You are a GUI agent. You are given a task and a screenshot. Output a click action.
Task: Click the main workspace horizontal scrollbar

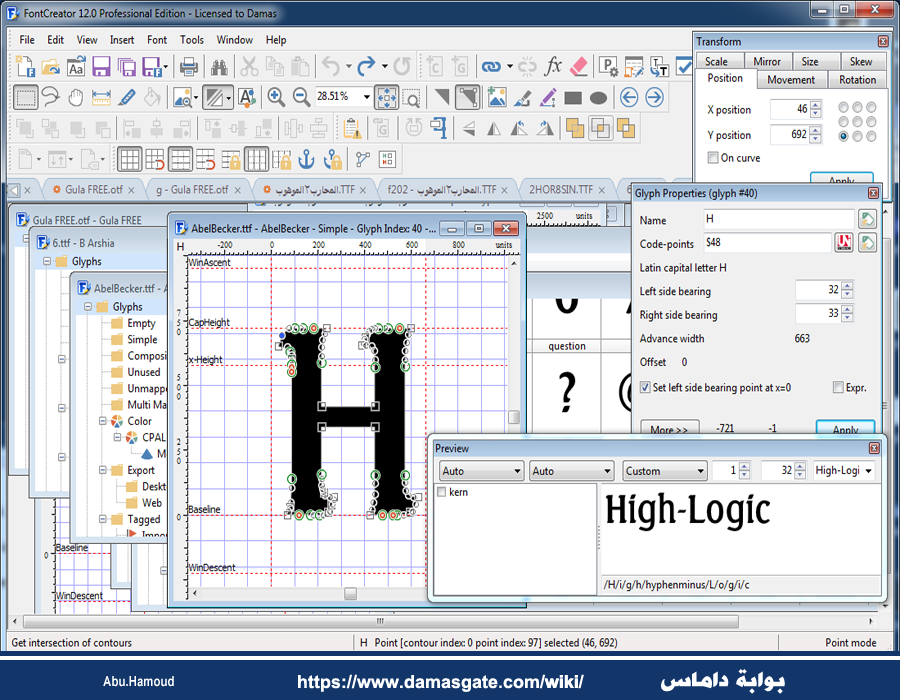click(x=380, y=621)
